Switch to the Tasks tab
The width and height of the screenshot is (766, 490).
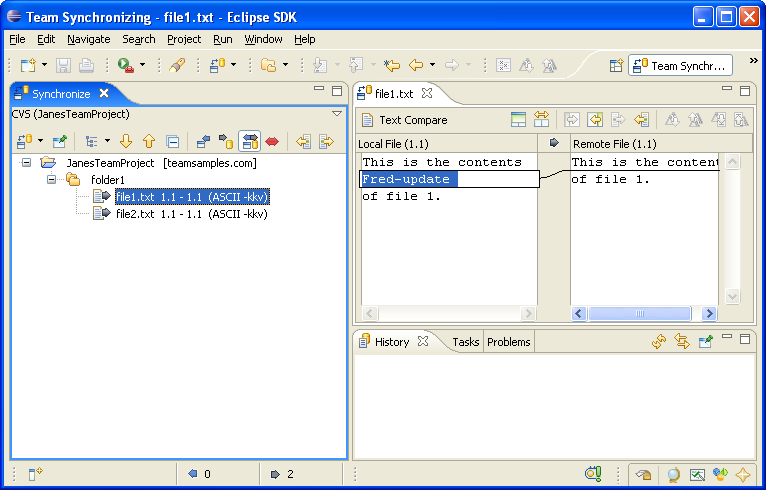[x=466, y=342]
